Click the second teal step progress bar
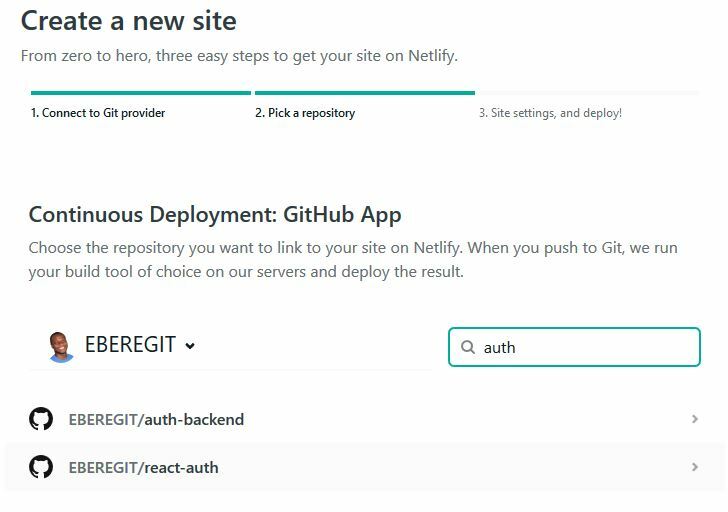The width and height of the screenshot is (728, 512). [x=365, y=93]
